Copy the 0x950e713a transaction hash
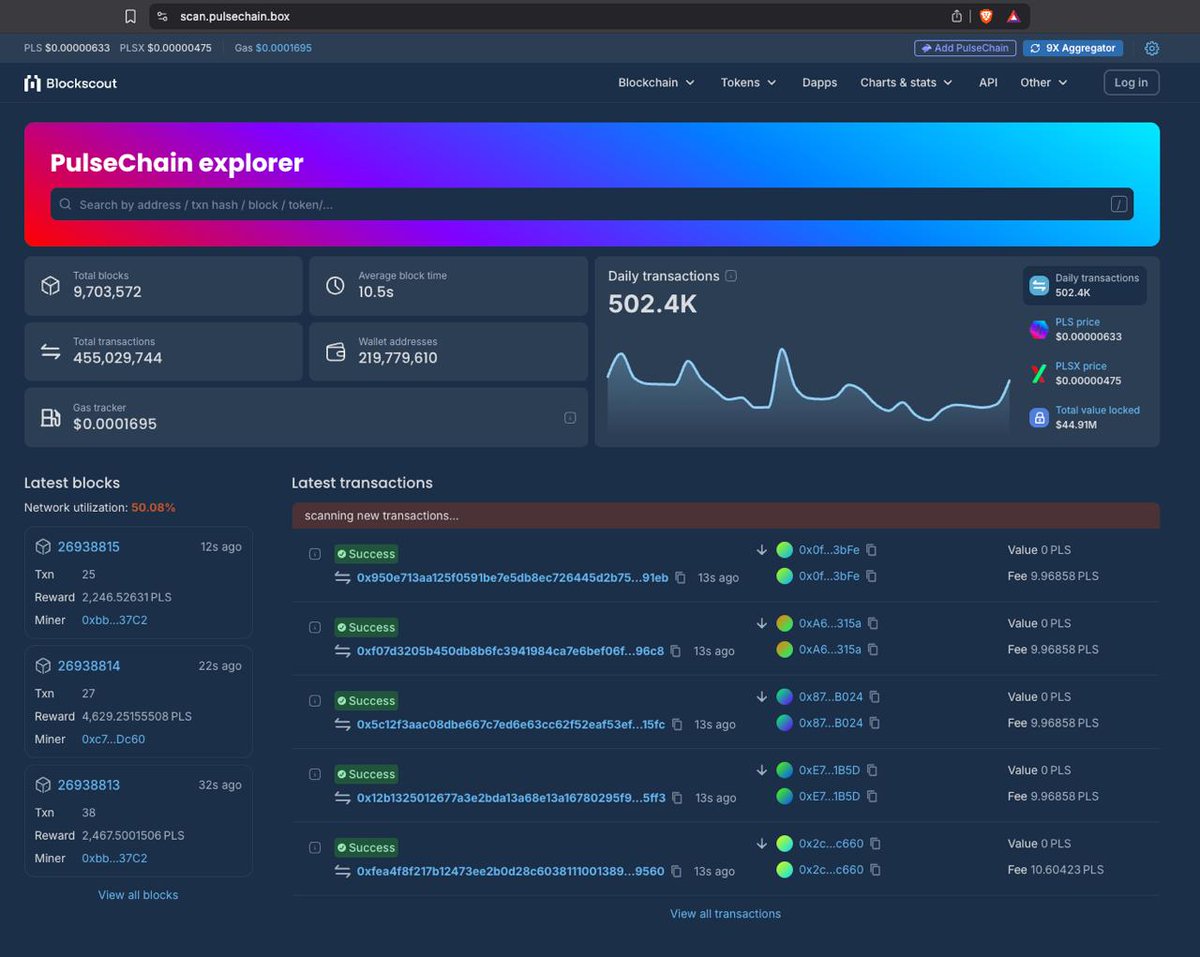Viewport: 1200px width, 957px height. [681, 578]
